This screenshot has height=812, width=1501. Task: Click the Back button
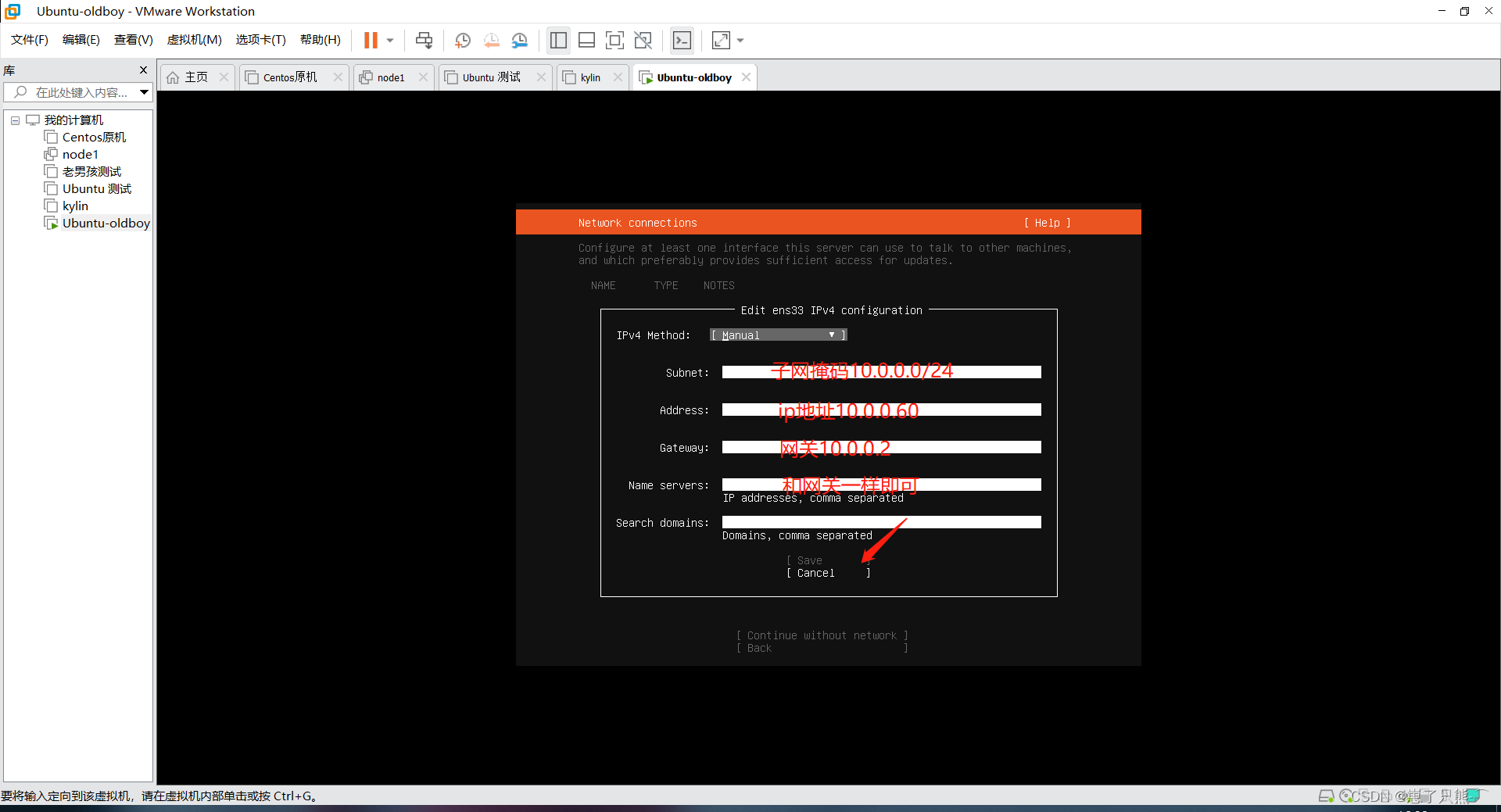pyautogui.click(x=822, y=648)
